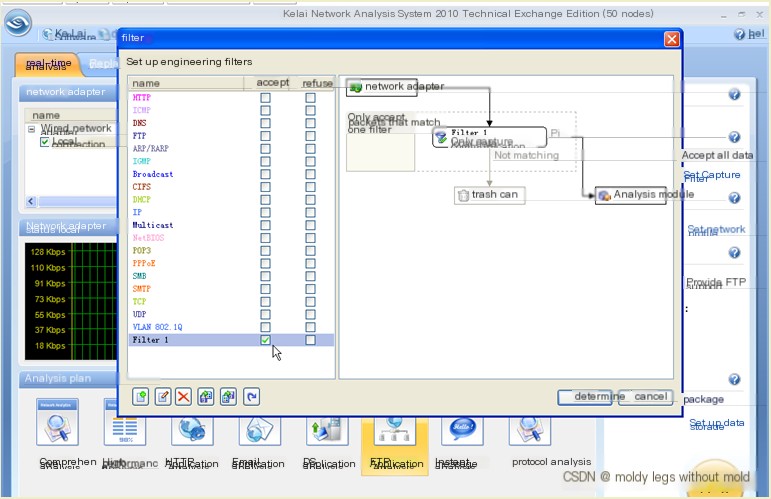Select the POP3 filter row
Image resolution: width=771 pixels, height=499 pixels.
pos(231,251)
